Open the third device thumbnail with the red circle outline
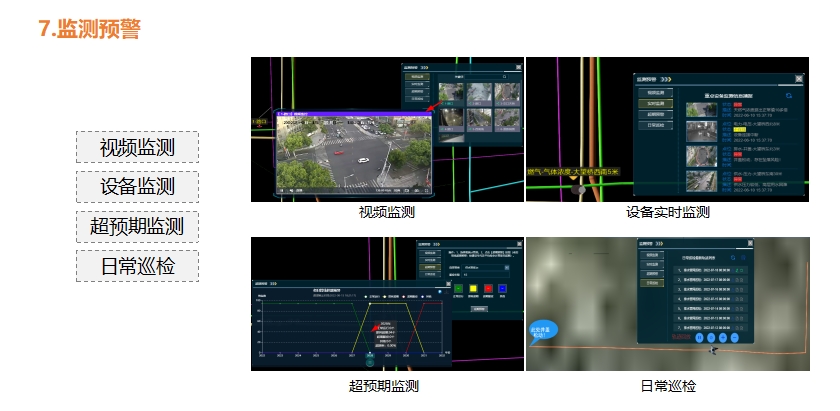The image size is (840, 411). click(701, 156)
